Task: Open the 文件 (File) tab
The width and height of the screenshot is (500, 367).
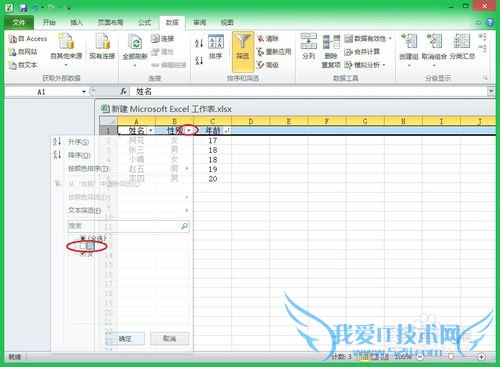Action: click(x=19, y=22)
